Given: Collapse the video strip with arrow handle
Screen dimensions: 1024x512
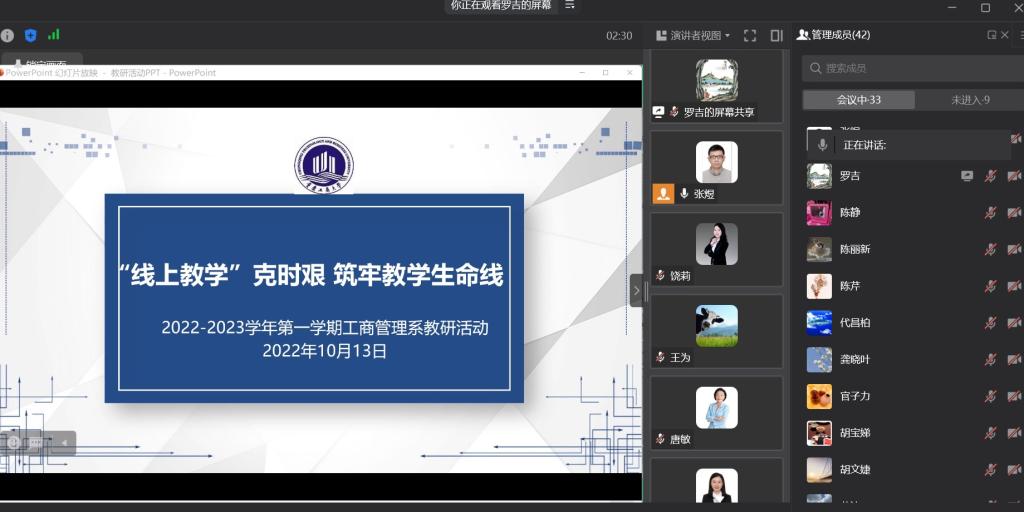Looking at the screenshot, I should click(x=635, y=291).
